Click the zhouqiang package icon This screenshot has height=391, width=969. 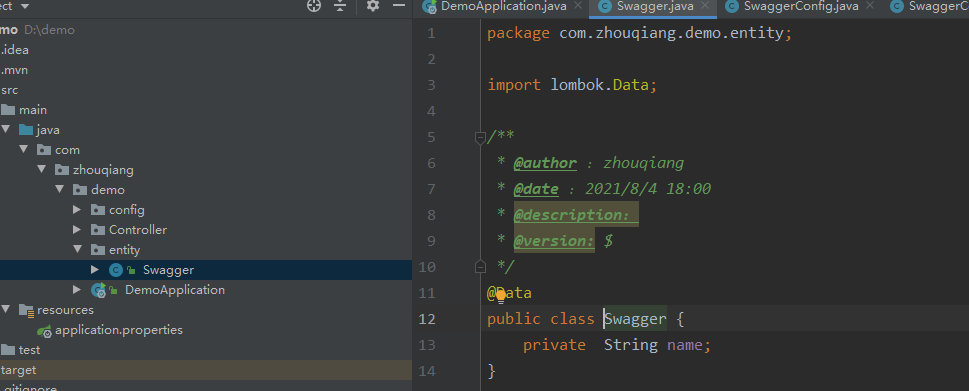click(62, 169)
